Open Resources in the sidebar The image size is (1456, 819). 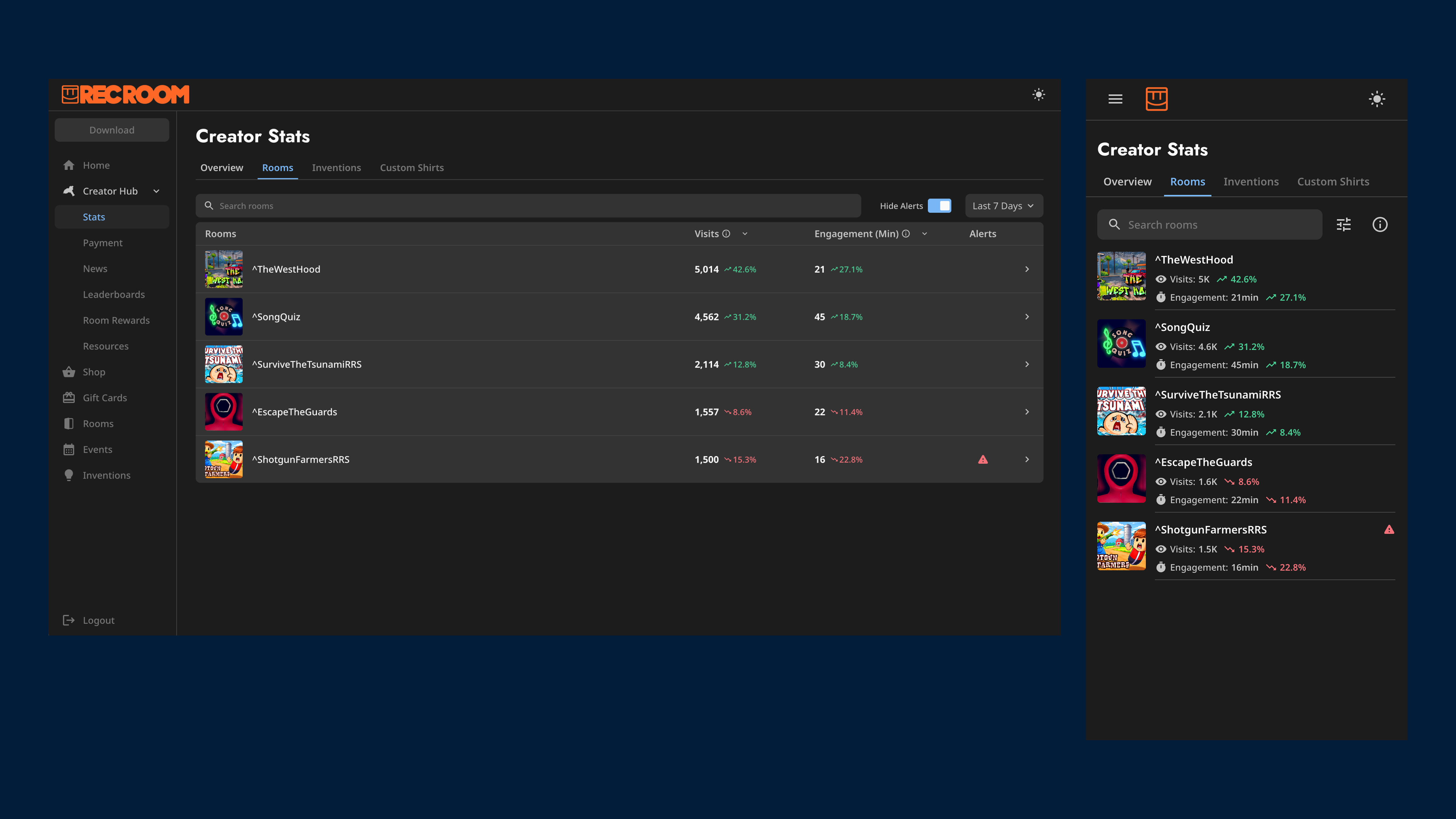point(106,346)
